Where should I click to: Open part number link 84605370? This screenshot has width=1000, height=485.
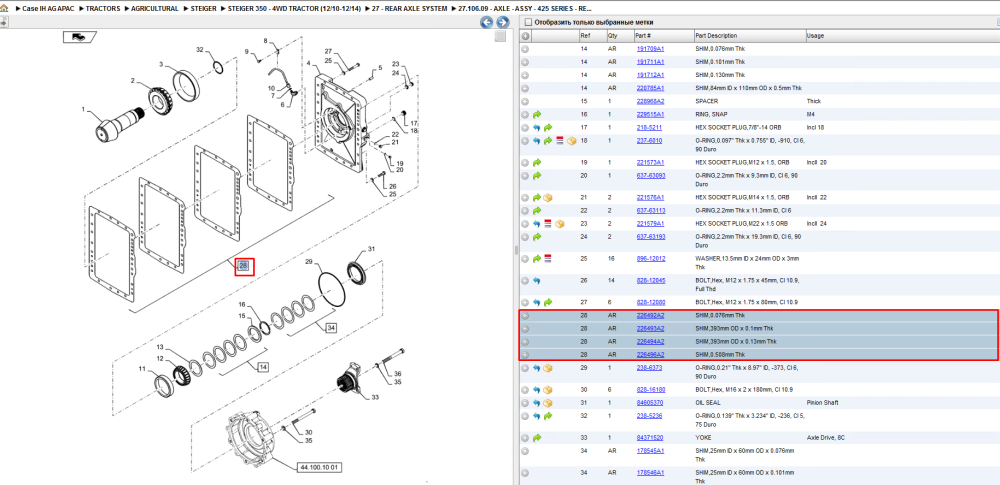(x=649, y=403)
